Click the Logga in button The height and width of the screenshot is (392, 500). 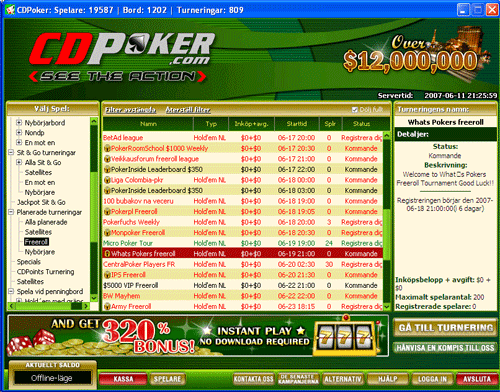point(432,379)
